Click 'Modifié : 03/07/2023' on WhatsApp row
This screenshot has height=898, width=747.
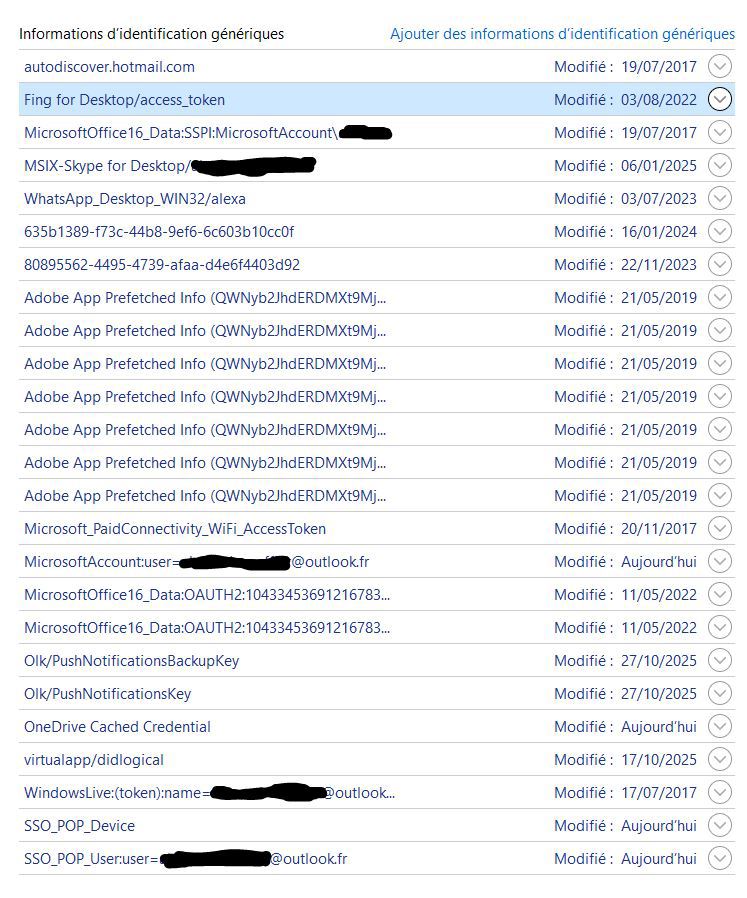click(x=626, y=199)
